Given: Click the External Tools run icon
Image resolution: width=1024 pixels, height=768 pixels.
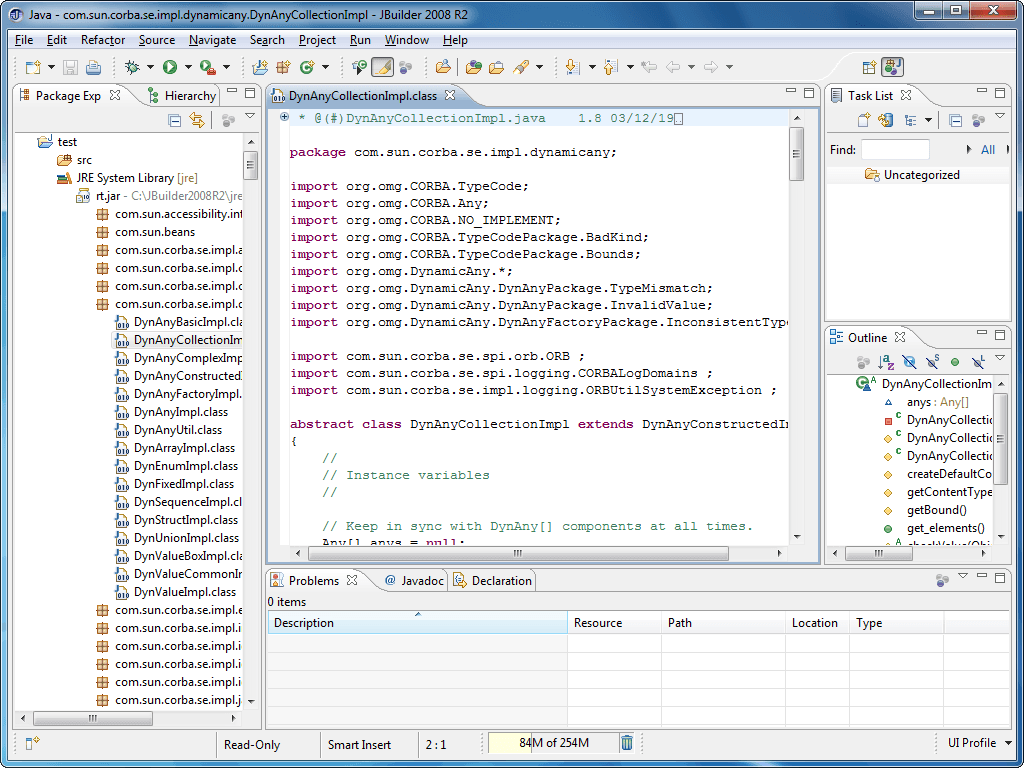Looking at the screenshot, I should [x=207, y=67].
